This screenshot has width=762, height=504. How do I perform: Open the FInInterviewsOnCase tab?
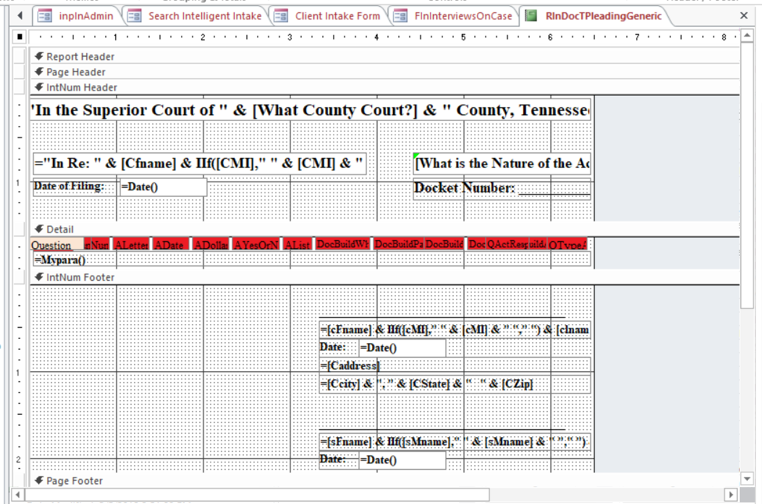click(x=462, y=16)
